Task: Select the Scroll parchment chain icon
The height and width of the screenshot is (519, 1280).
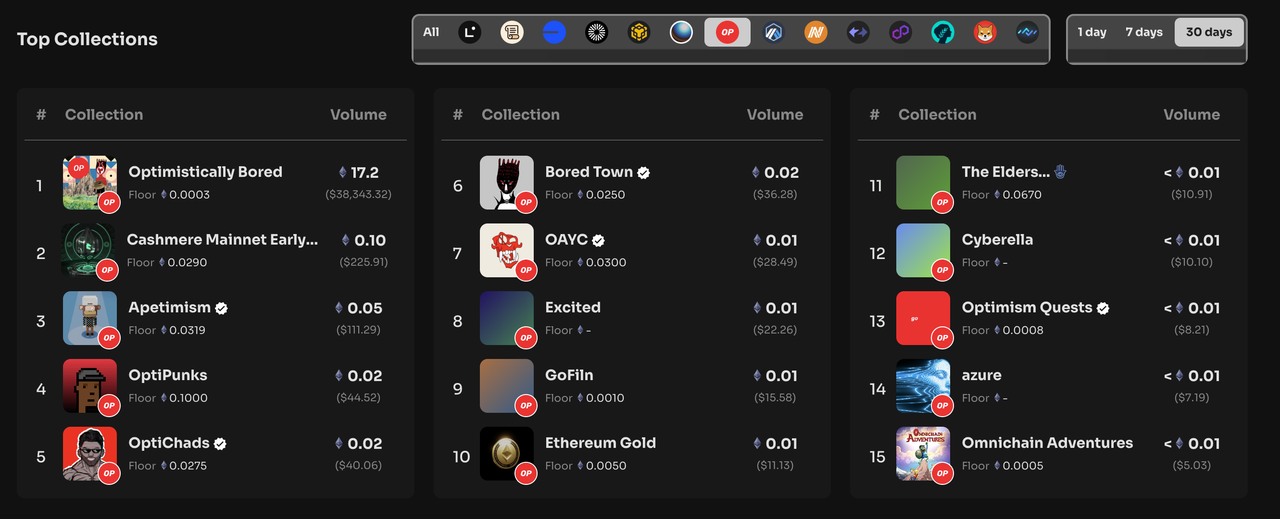Action: coord(512,33)
